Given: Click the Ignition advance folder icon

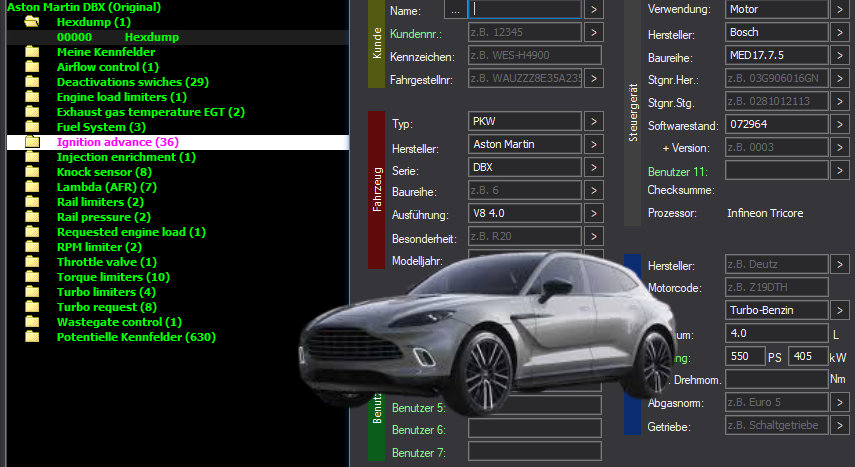Looking at the screenshot, I should click(32, 142).
